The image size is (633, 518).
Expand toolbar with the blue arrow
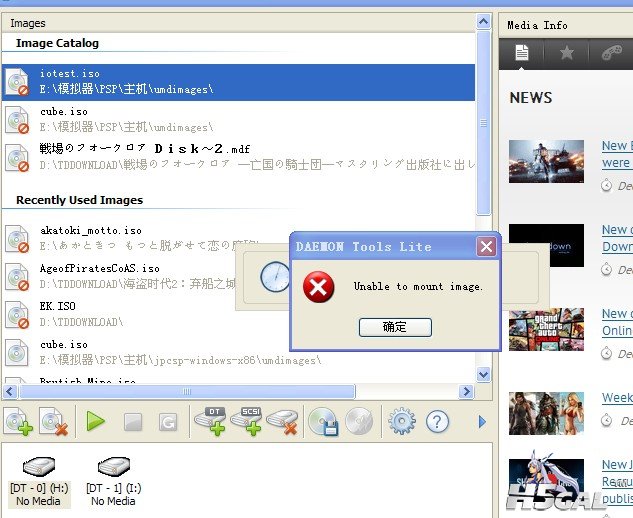point(481,422)
